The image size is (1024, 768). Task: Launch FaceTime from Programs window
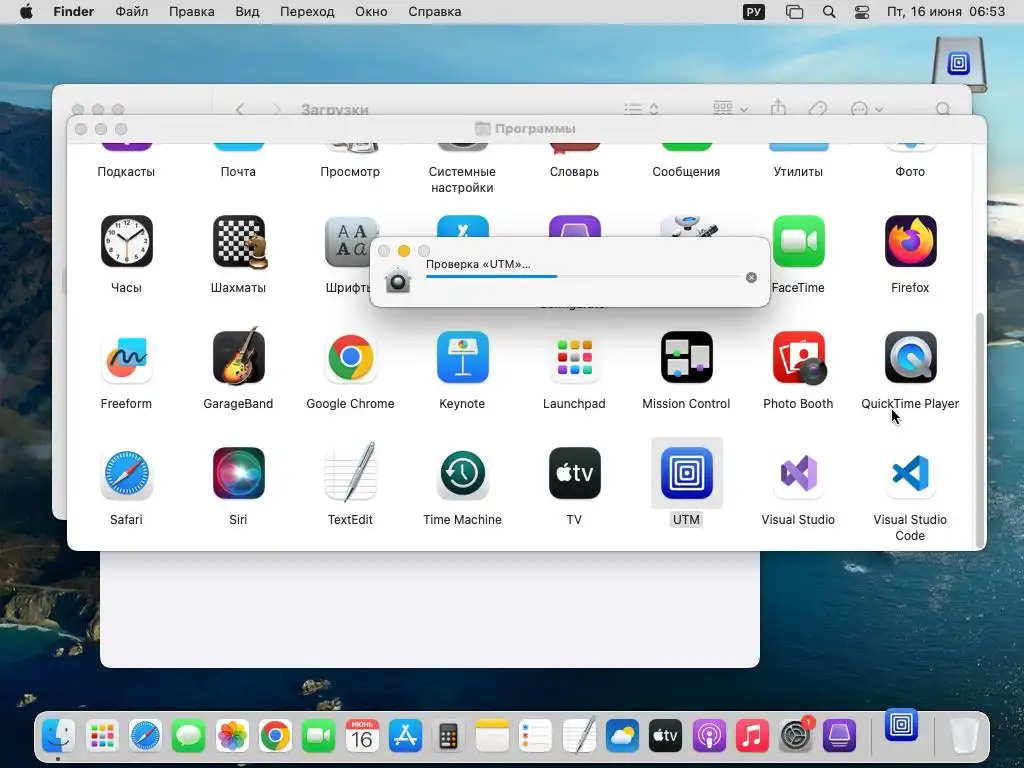click(798, 241)
